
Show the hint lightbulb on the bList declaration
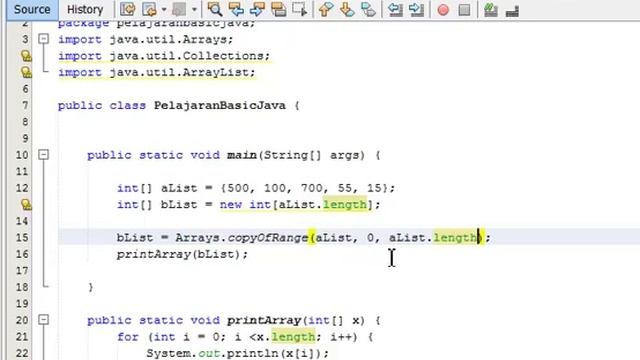point(26,204)
